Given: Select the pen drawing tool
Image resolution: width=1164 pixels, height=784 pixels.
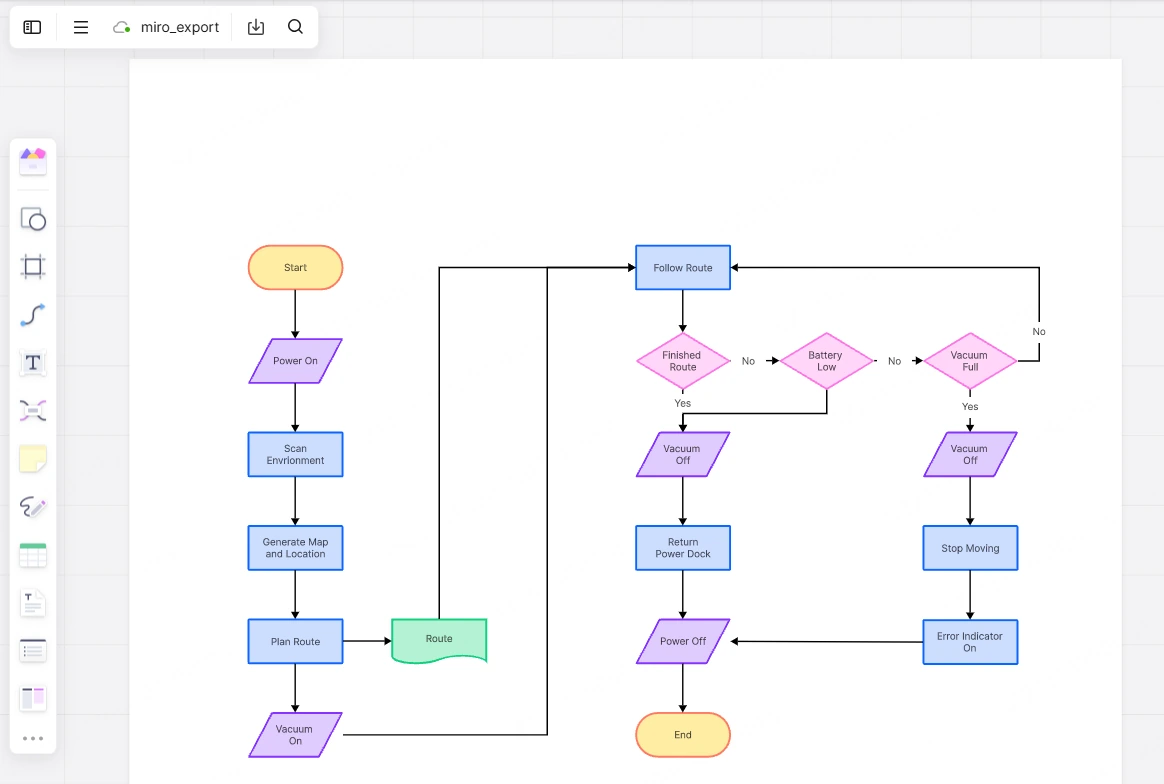Looking at the screenshot, I should pos(33,506).
